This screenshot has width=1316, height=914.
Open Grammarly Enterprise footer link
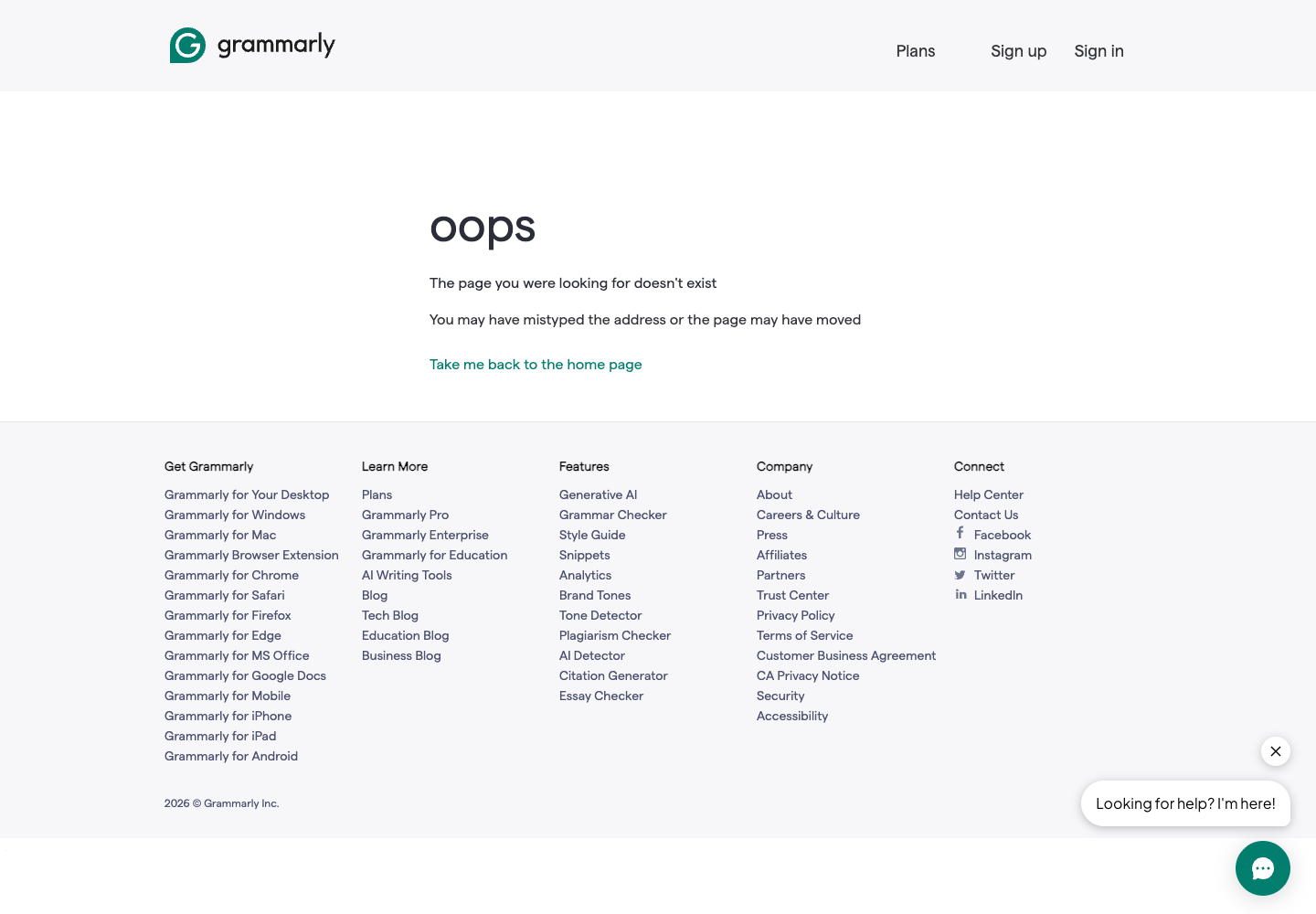pos(425,535)
